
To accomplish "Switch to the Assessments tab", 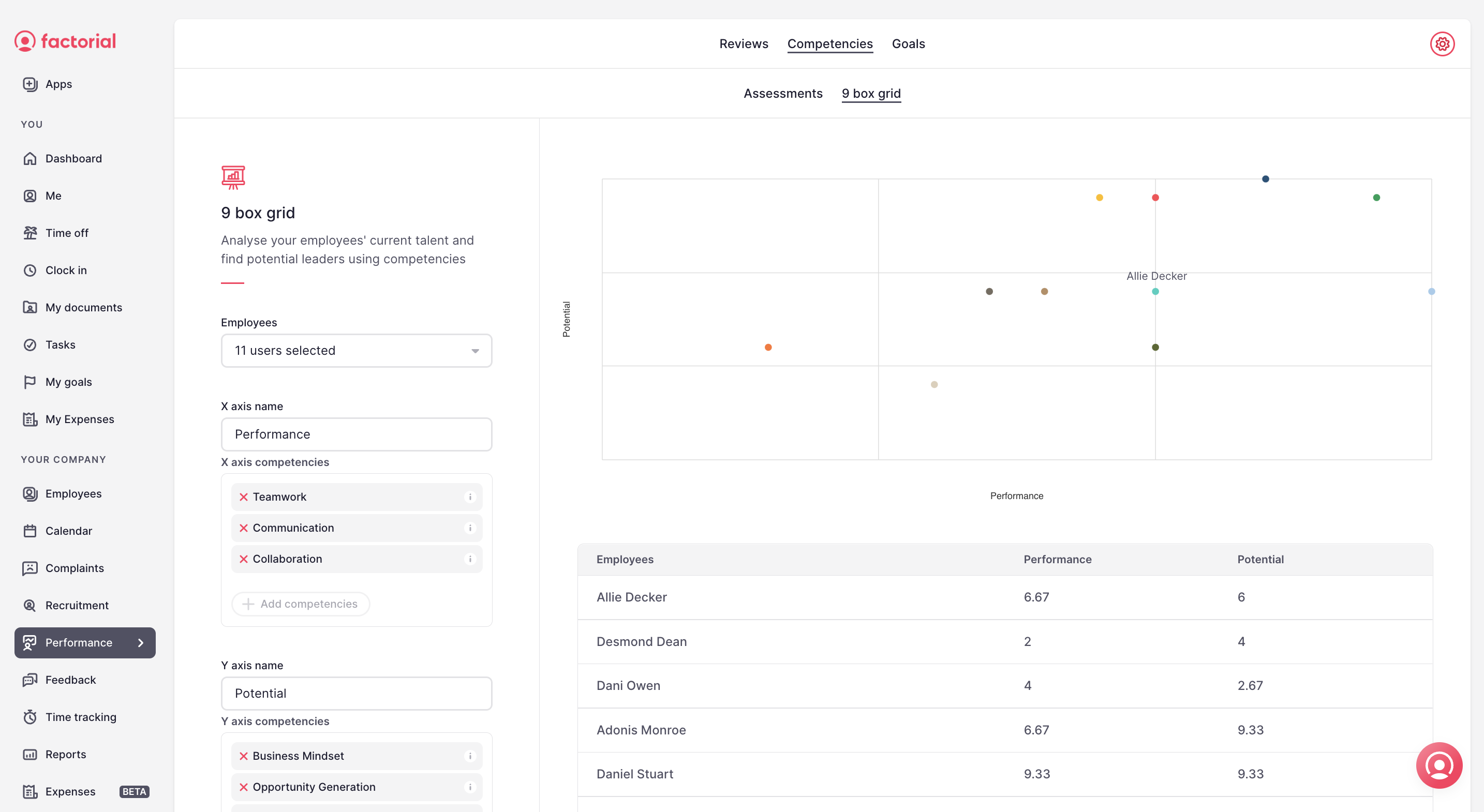I will [x=783, y=93].
